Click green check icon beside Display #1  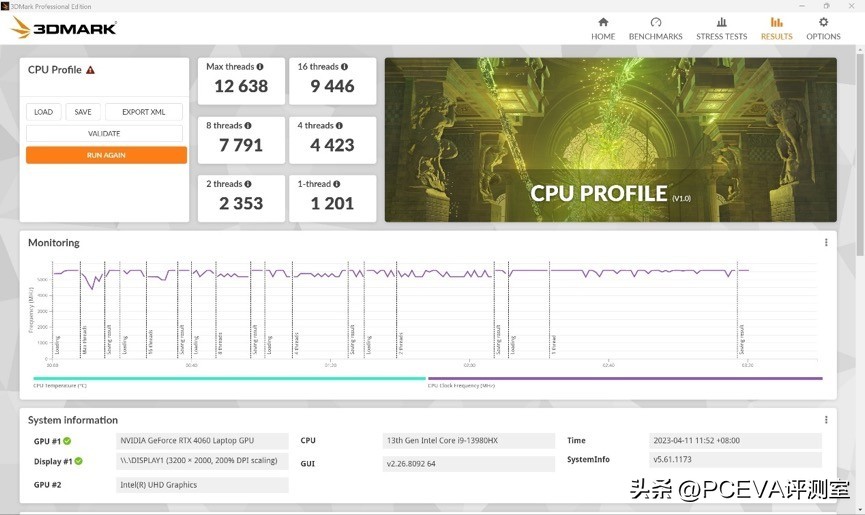[x=78, y=462]
